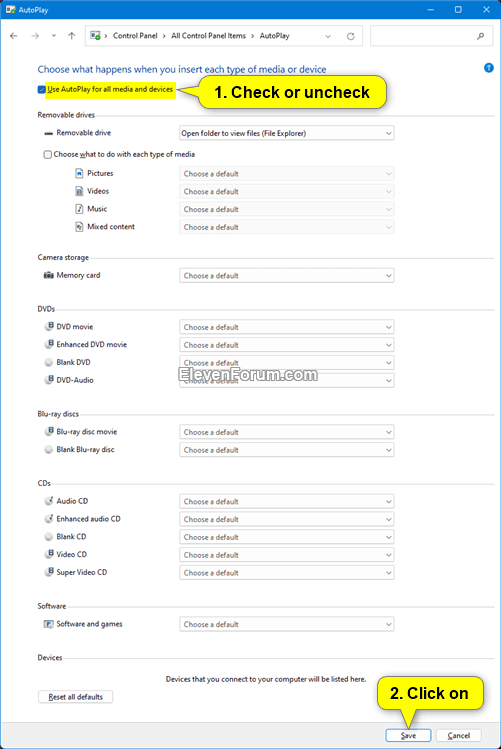This screenshot has height=749, width=501.
Task: Click the Super Video CD icon
Action: (49, 572)
